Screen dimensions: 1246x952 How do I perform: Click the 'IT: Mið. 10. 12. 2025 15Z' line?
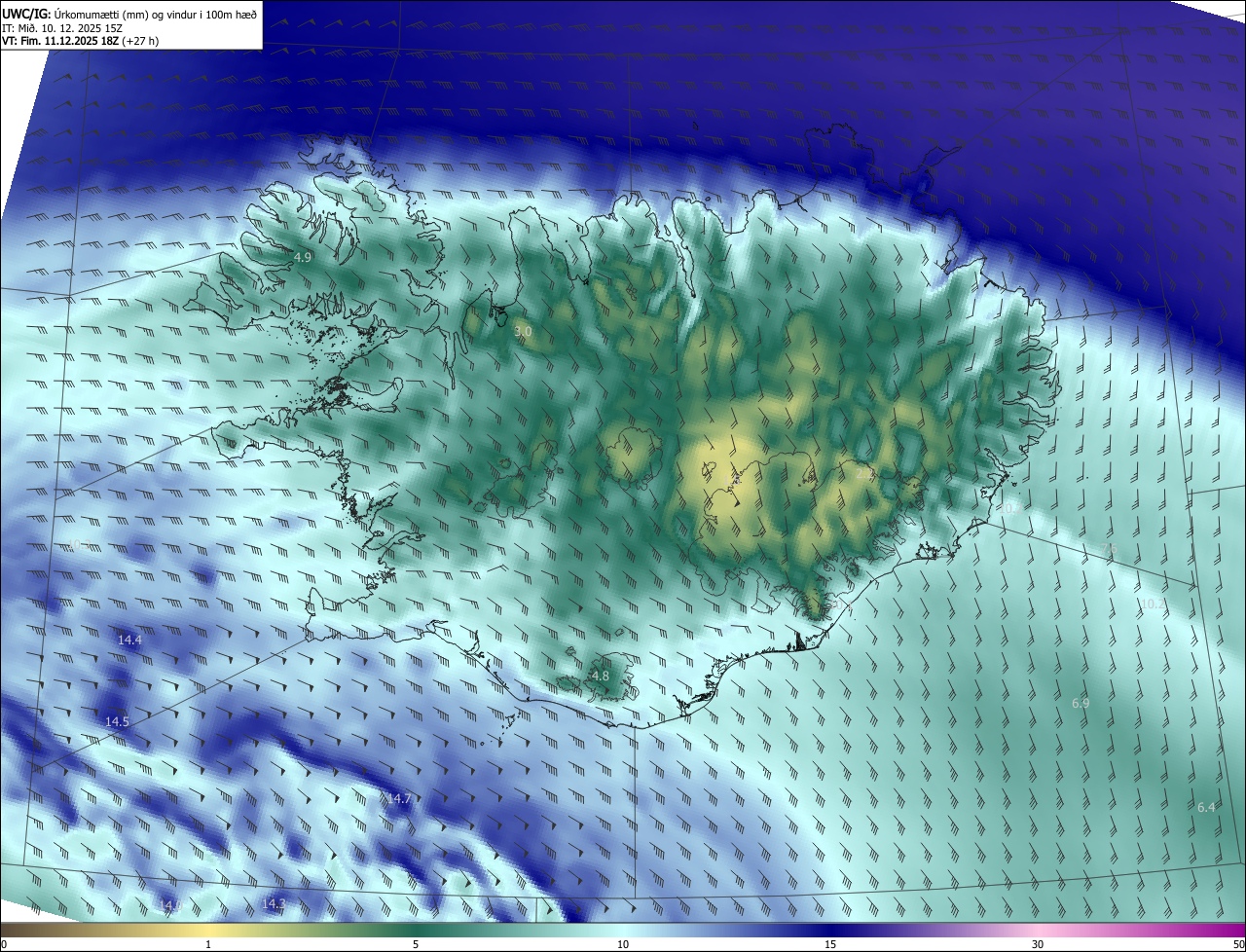pyautogui.click(x=61, y=27)
